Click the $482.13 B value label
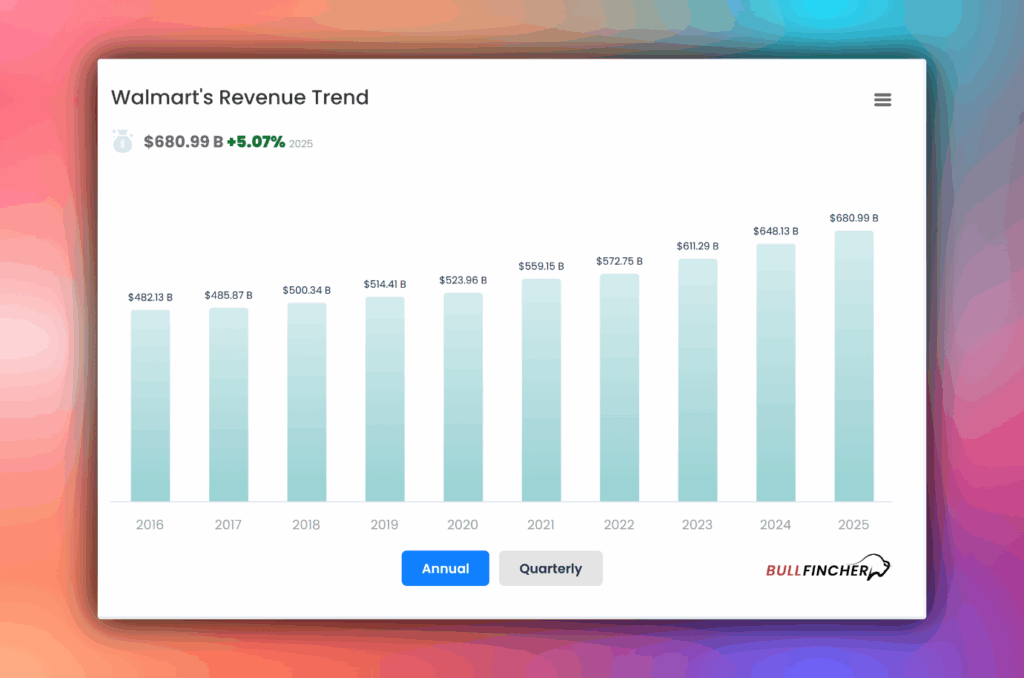 pyautogui.click(x=149, y=296)
